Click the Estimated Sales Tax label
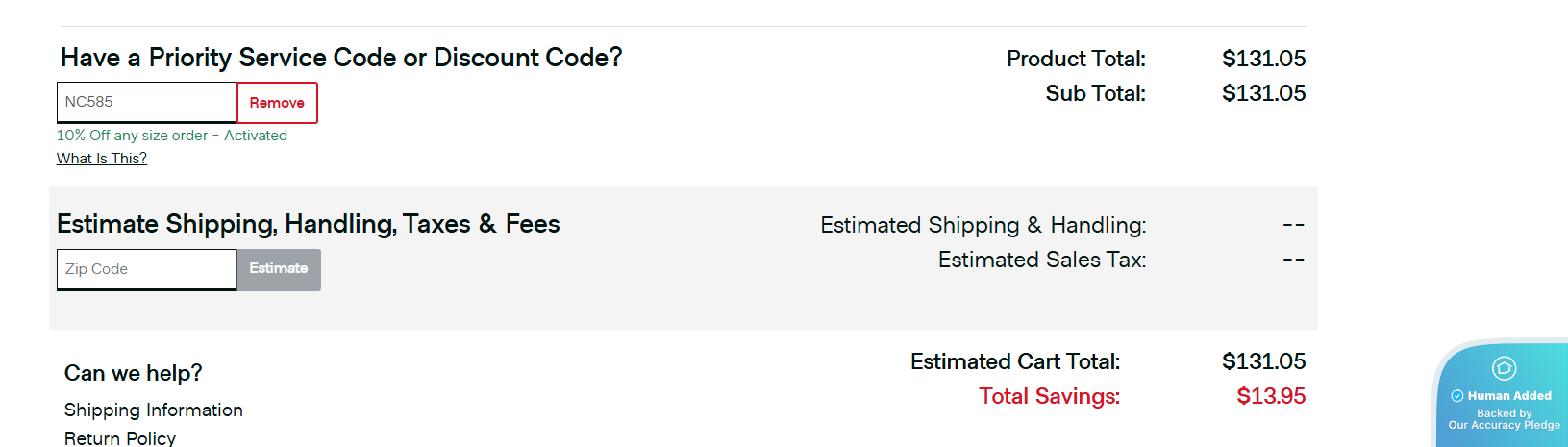 click(1041, 260)
